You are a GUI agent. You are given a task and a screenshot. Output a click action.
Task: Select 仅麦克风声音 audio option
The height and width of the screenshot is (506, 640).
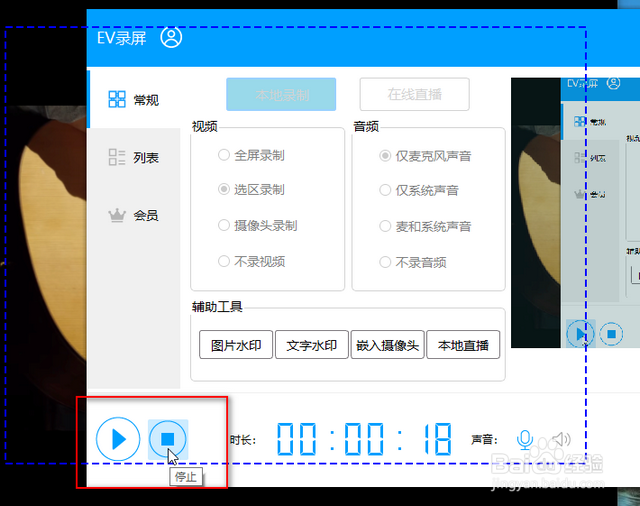(x=425, y=156)
